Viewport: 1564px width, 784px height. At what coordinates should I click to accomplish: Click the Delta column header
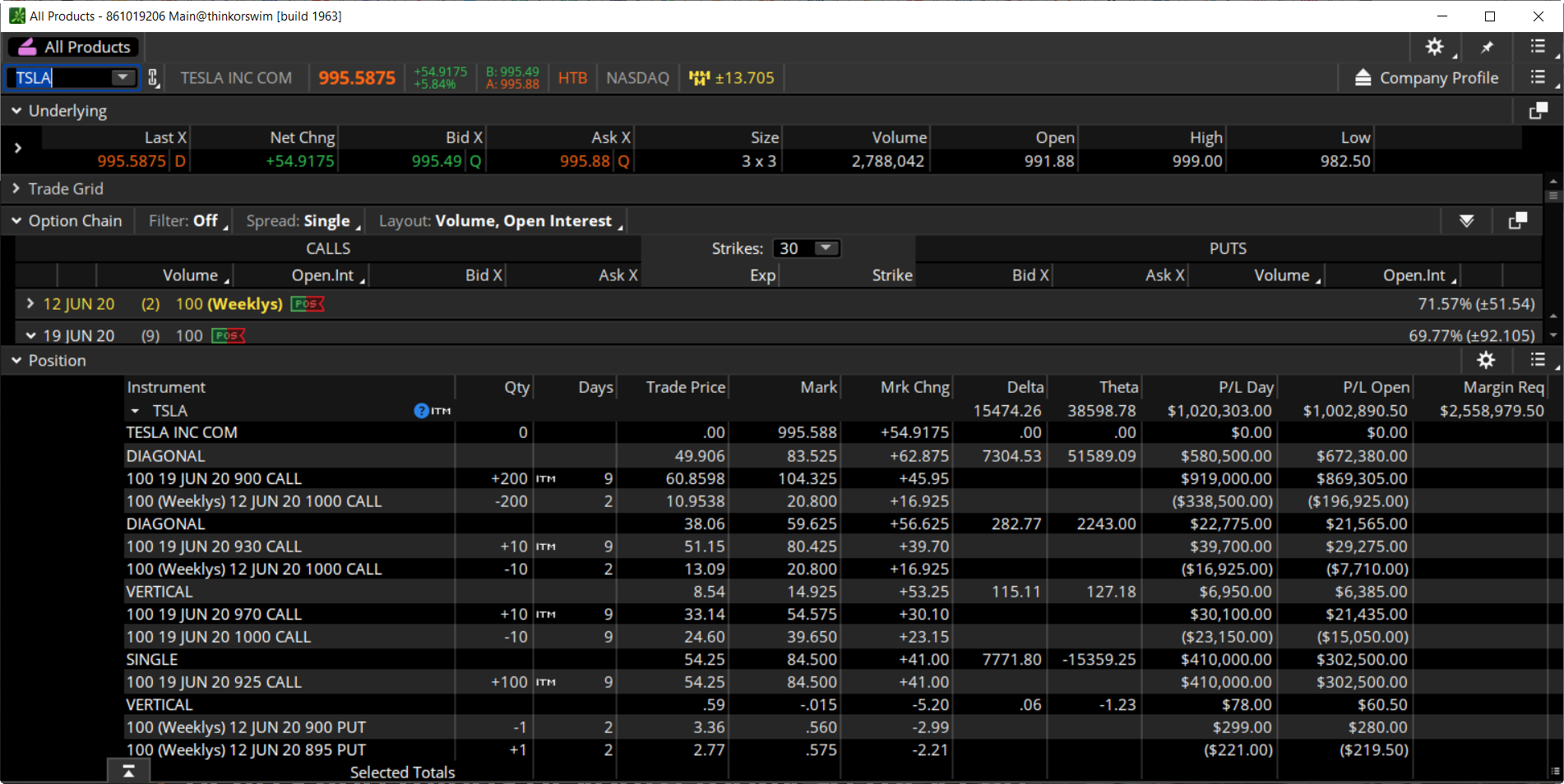pos(1025,387)
